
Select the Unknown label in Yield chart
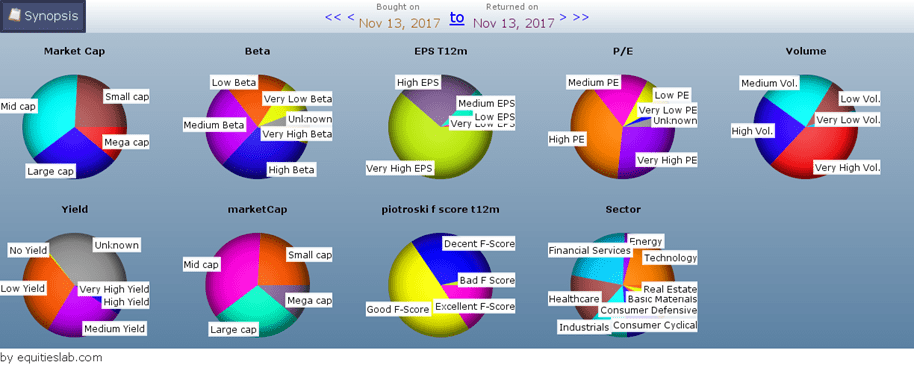pos(117,245)
